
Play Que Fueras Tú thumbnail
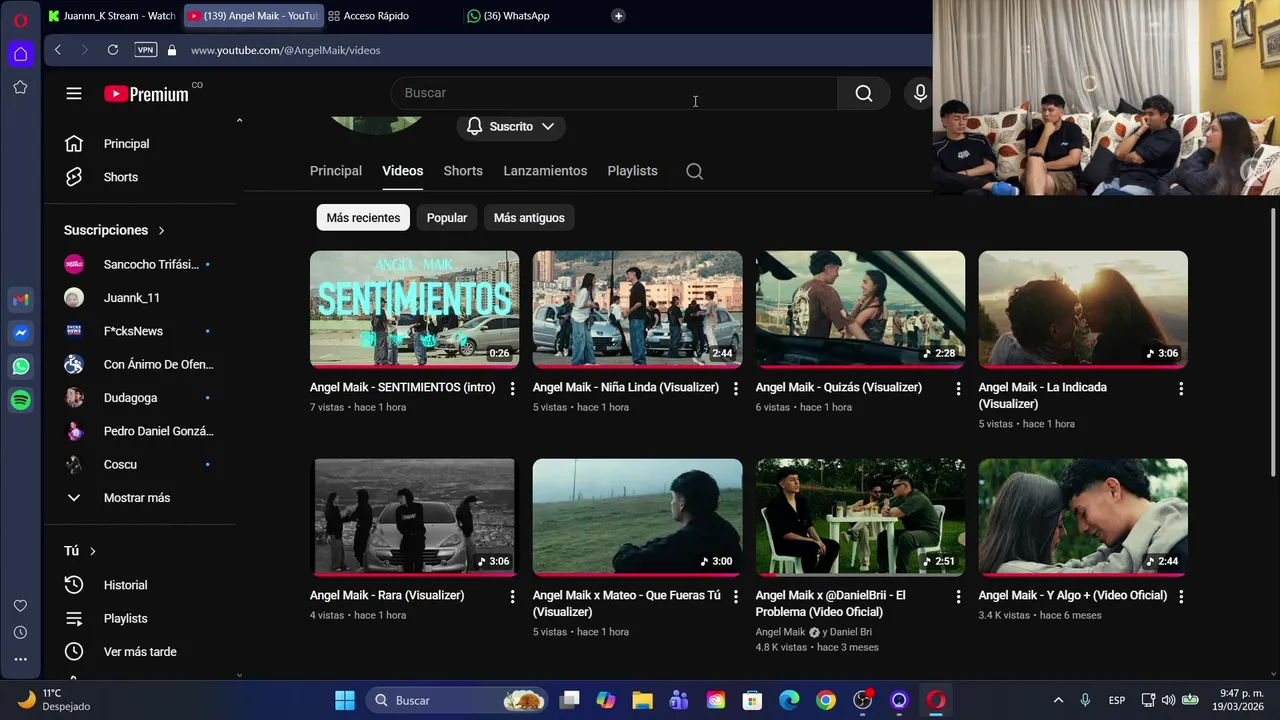637,517
